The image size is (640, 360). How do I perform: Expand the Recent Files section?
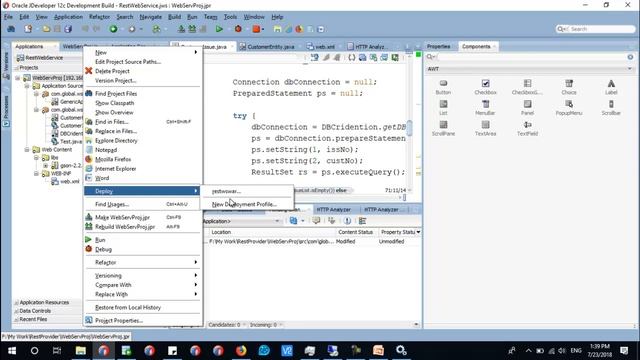point(33,319)
